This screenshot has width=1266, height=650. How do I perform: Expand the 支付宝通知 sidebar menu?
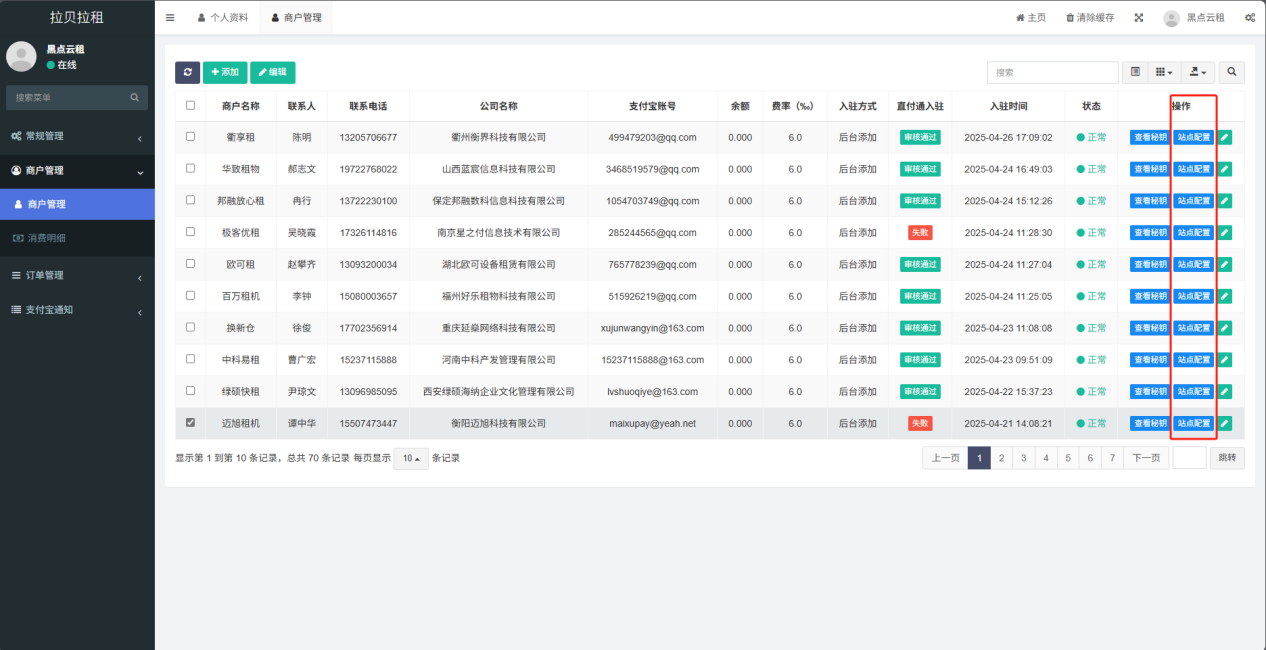77,310
